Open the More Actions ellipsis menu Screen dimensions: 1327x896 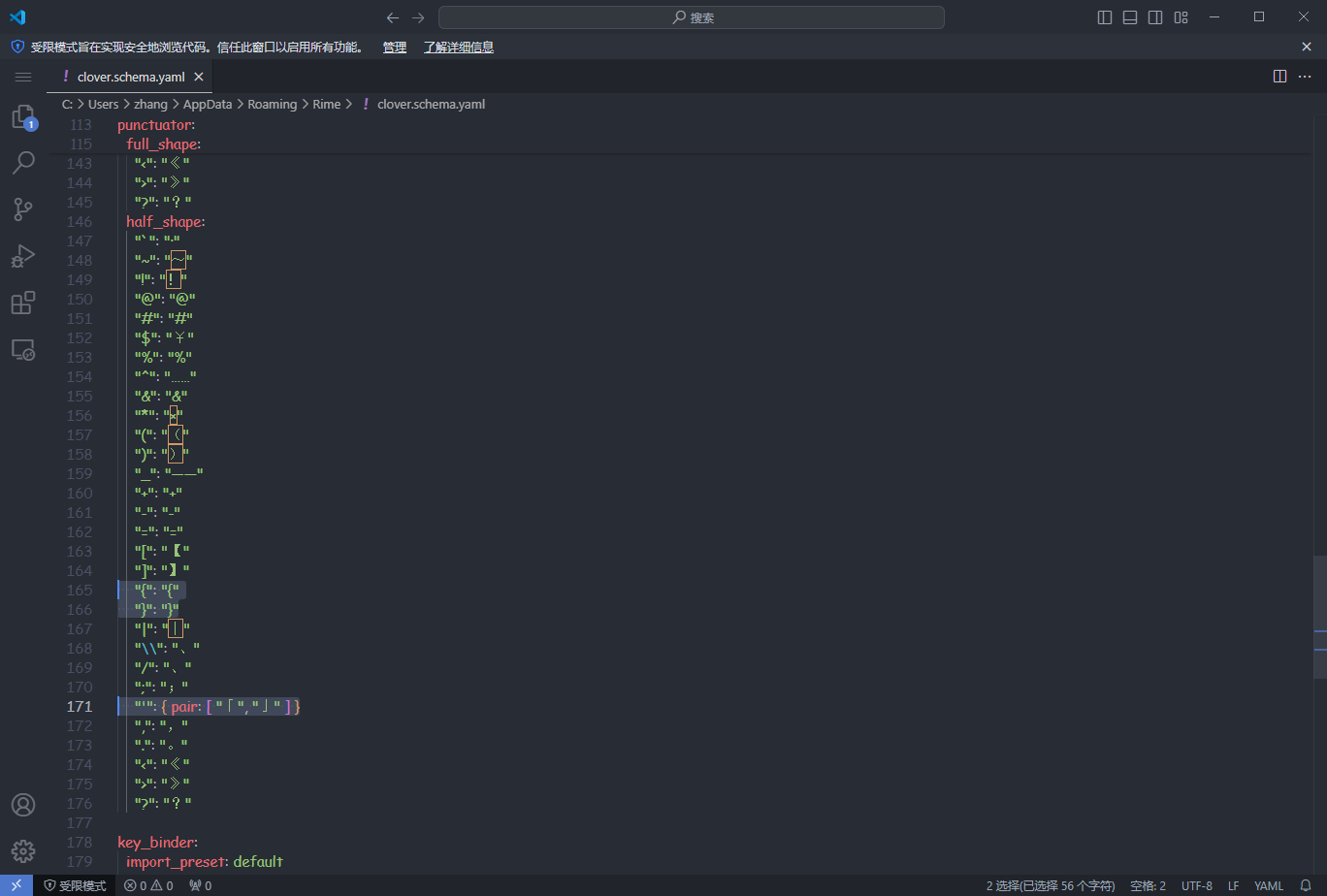click(1305, 77)
